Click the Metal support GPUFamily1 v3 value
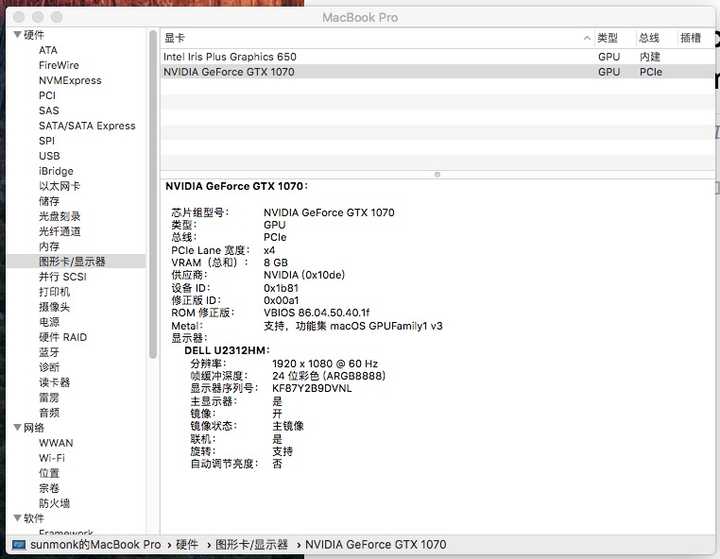The height and width of the screenshot is (559, 720). [x=353, y=326]
